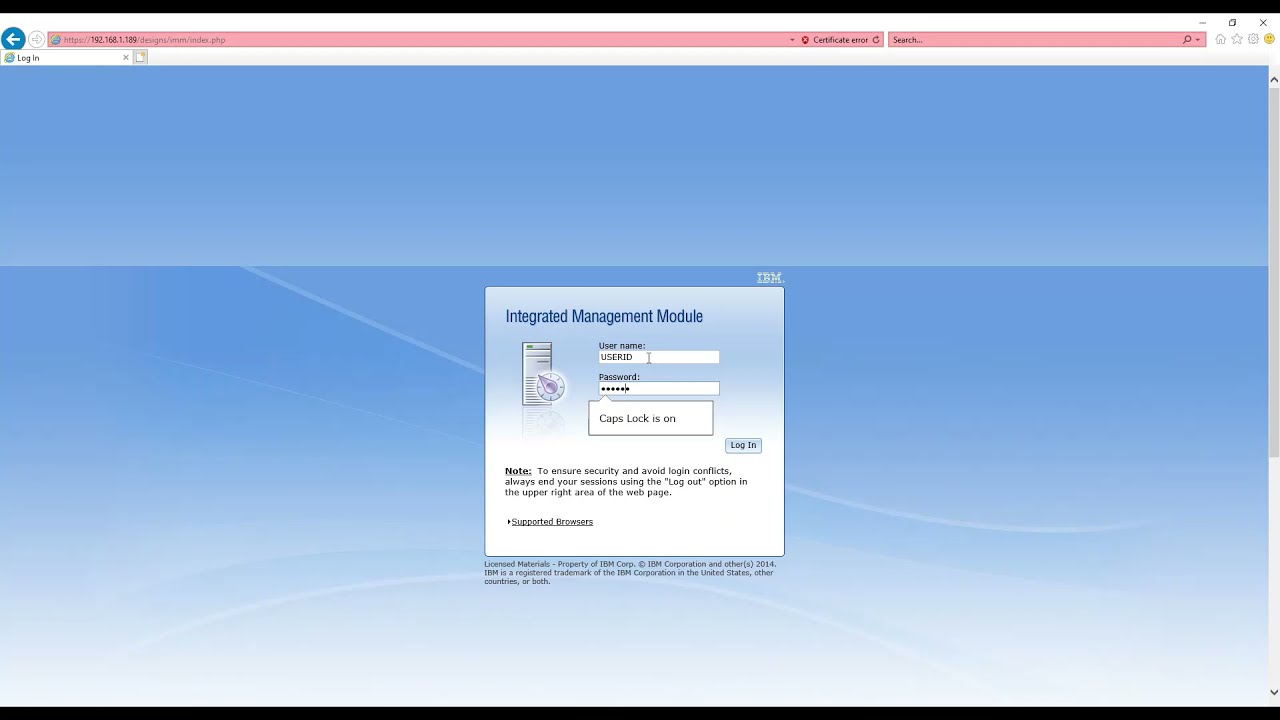
Task: Click the browser Forward arrow button
Action: [x=36, y=40]
